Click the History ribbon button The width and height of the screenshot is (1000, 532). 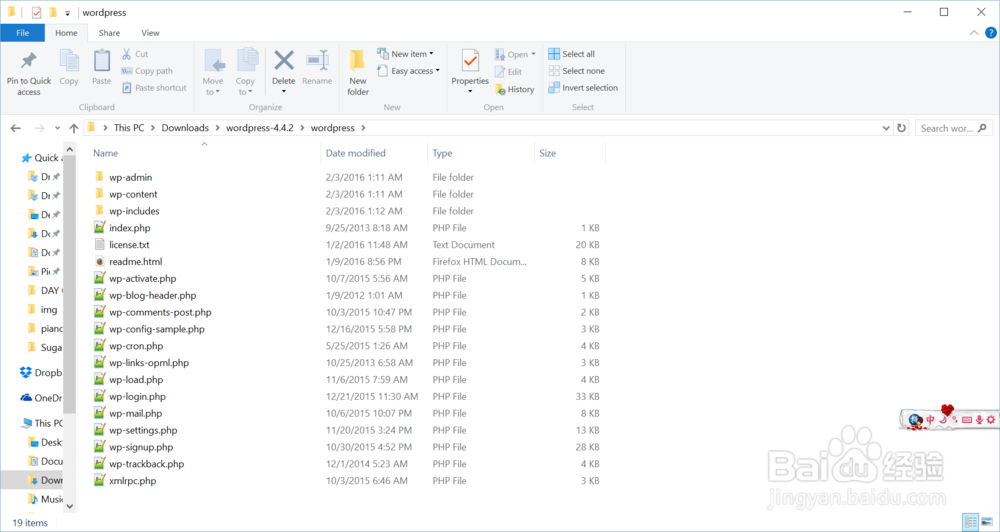pos(515,89)
